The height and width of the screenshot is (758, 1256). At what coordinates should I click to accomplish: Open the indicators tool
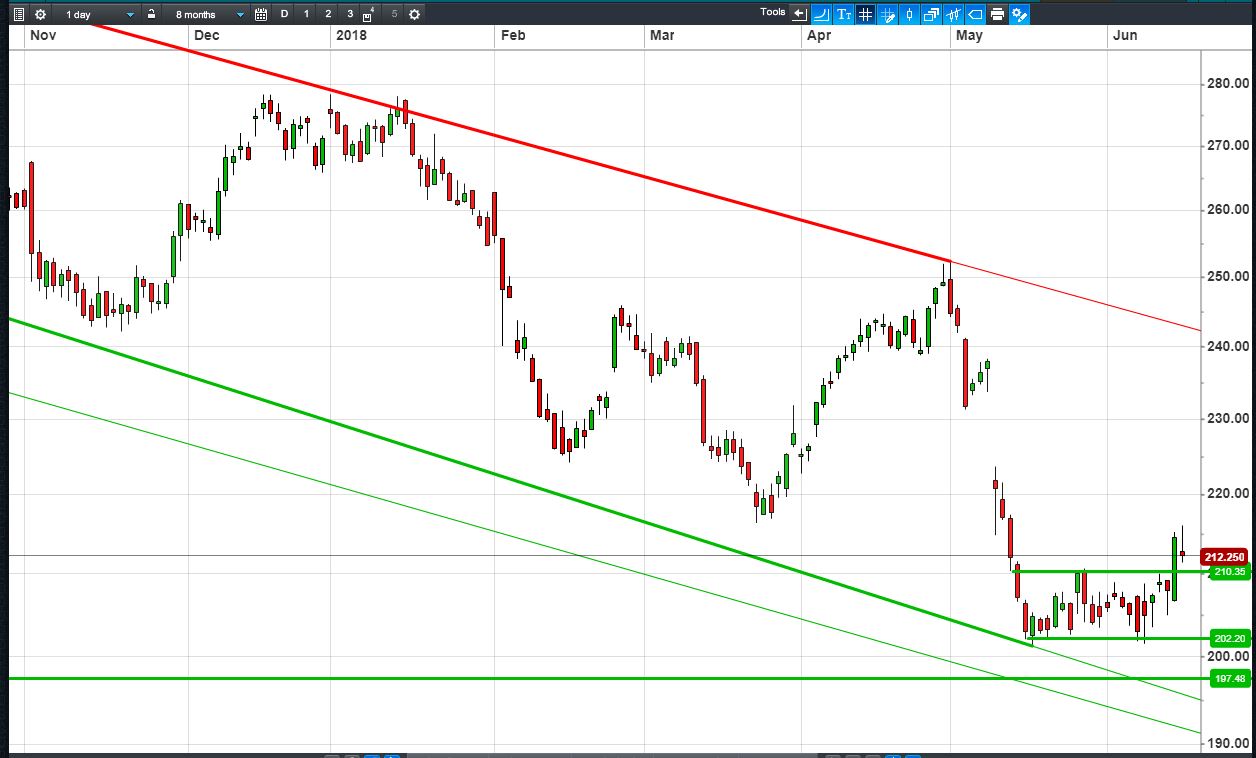point(953,14)
